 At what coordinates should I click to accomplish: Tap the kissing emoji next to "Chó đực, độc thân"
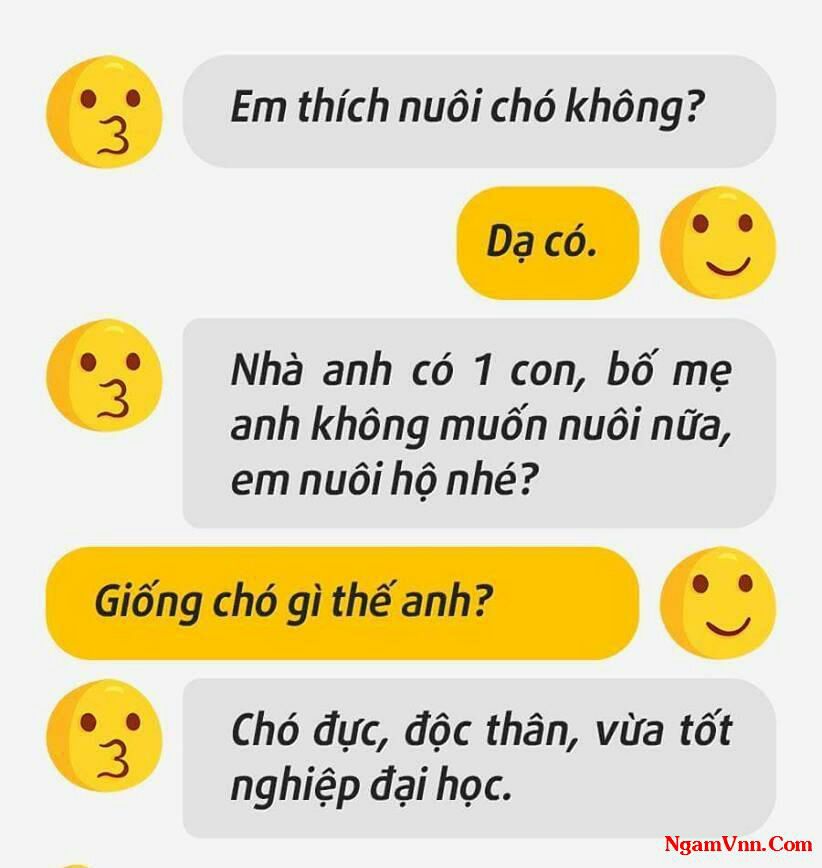tap(104, 736)
